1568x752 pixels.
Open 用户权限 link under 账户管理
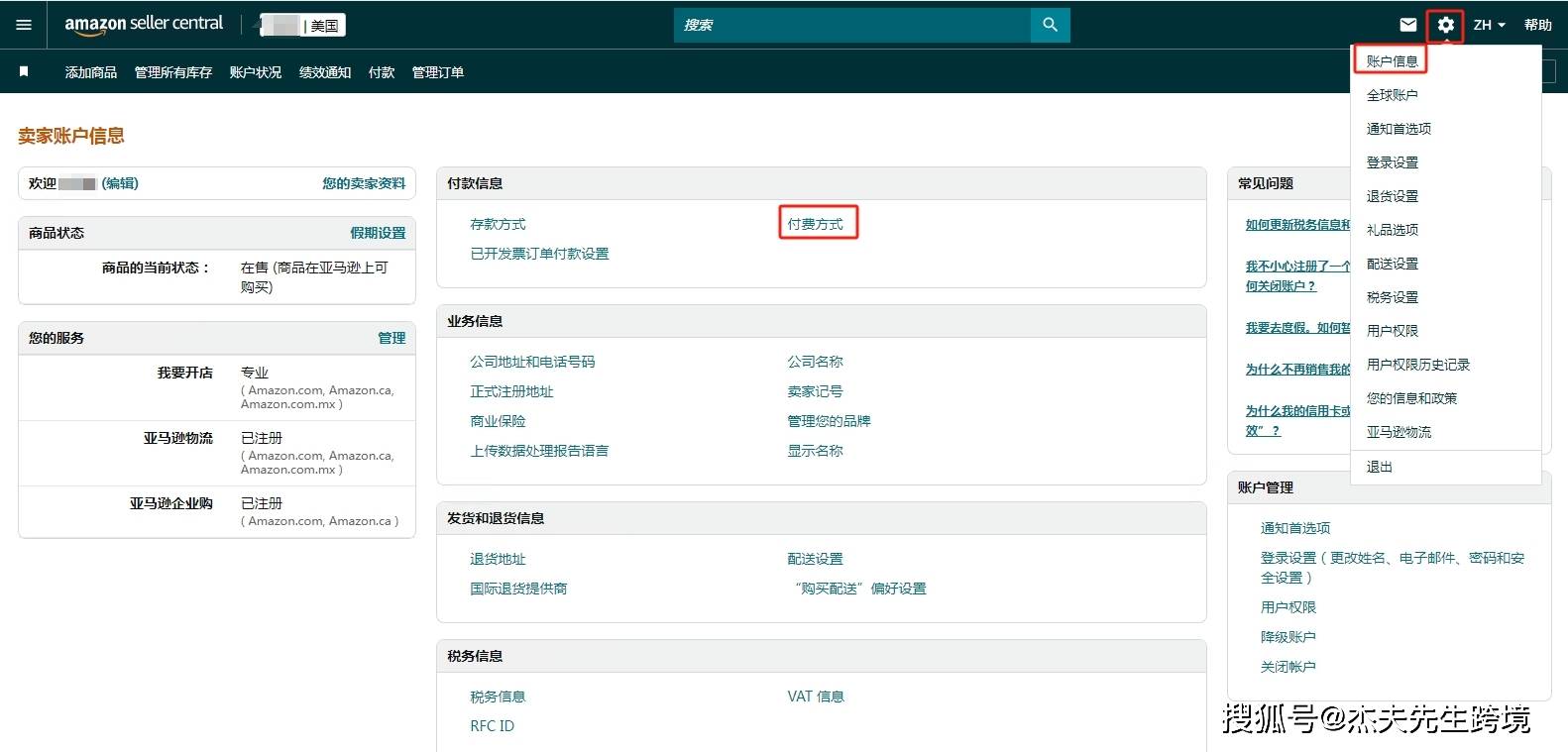pyautogui.click(x=1288, y=608)
